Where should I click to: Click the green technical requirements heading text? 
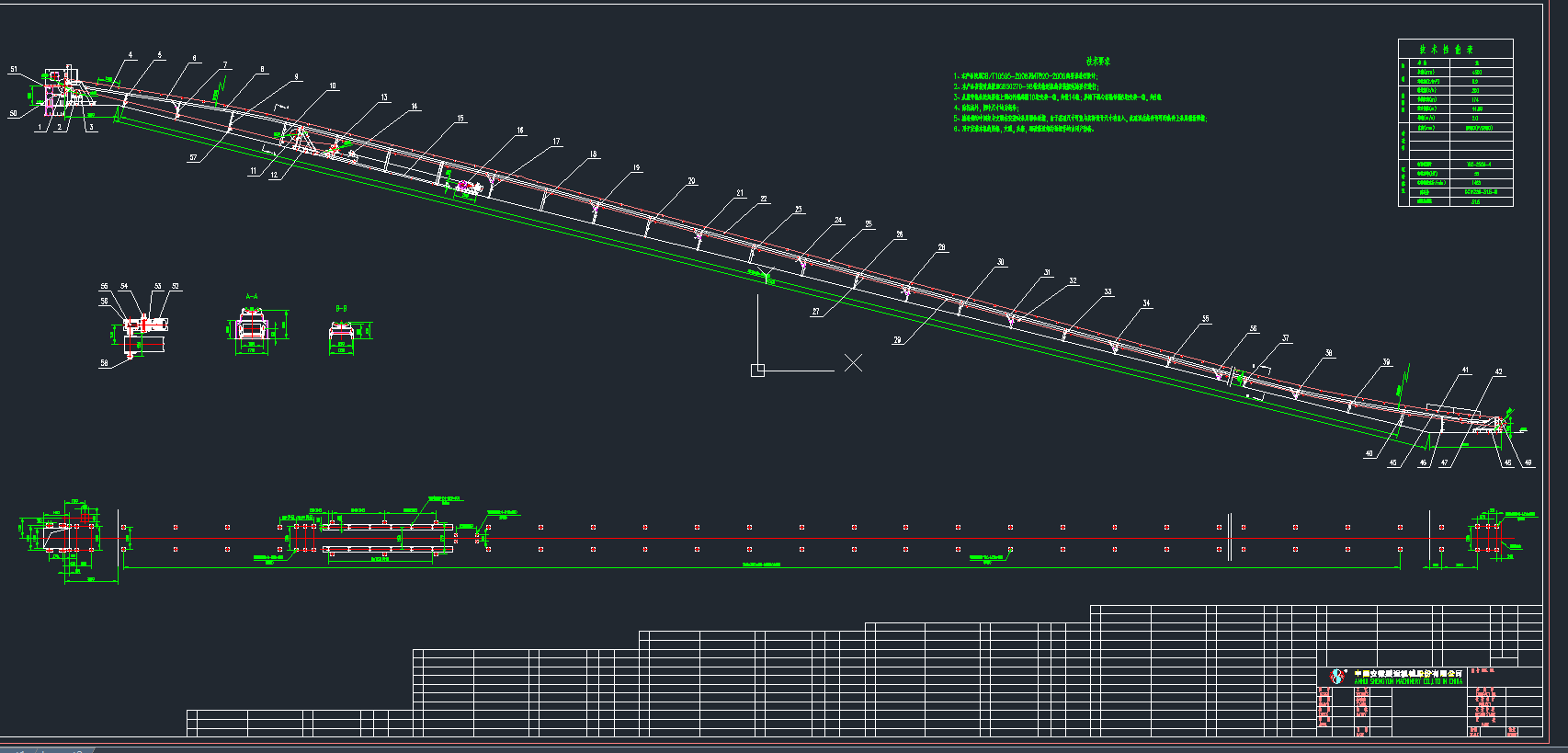pyautogui.click(x=1097, y=61)
